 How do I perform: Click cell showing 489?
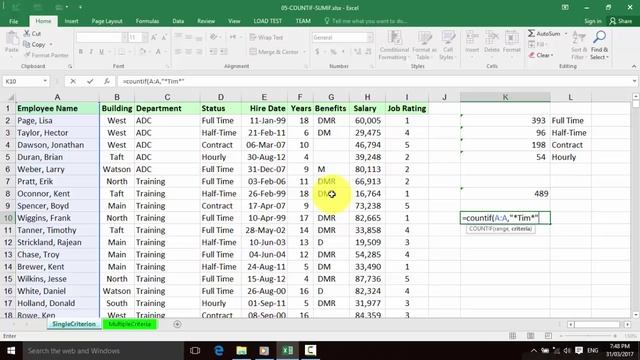[x=505, y=193]
